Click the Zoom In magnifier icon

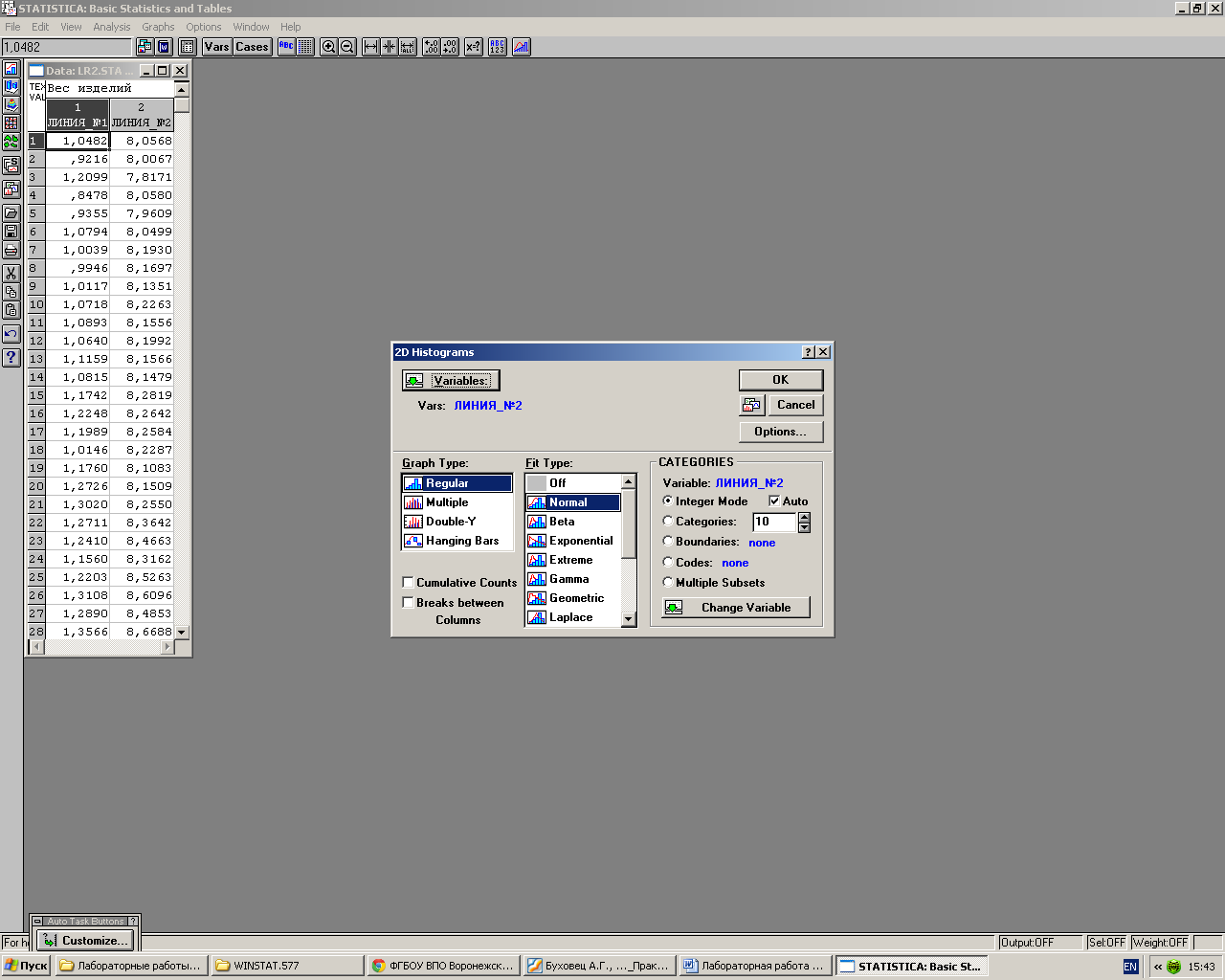(x=329, y=47)
